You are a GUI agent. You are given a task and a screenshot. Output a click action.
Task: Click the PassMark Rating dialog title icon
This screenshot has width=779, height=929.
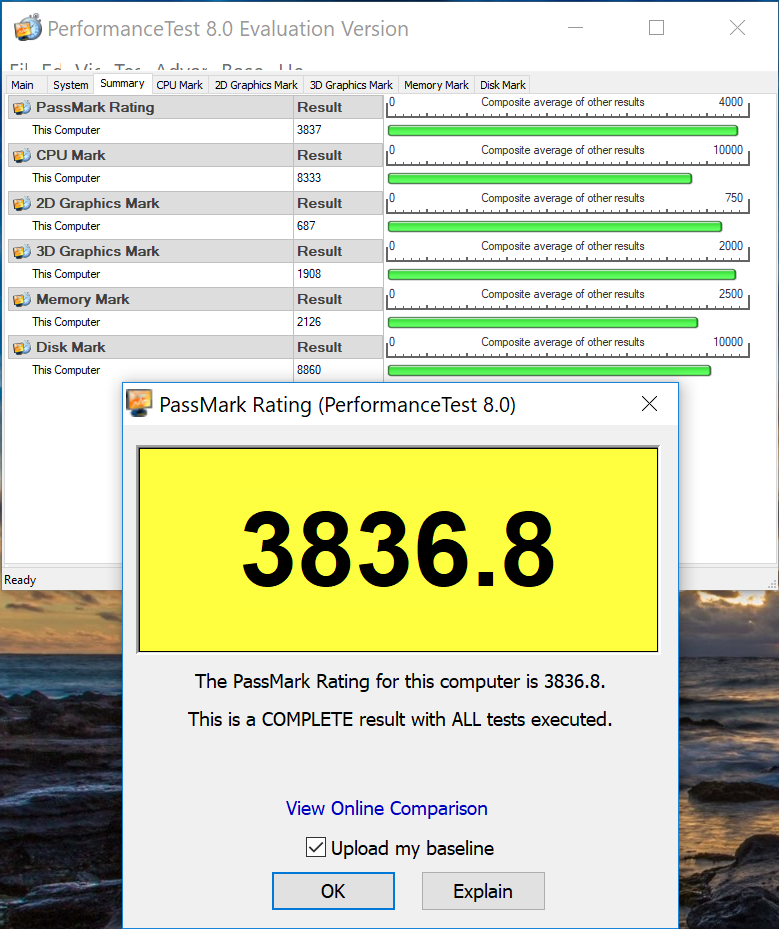139,403
